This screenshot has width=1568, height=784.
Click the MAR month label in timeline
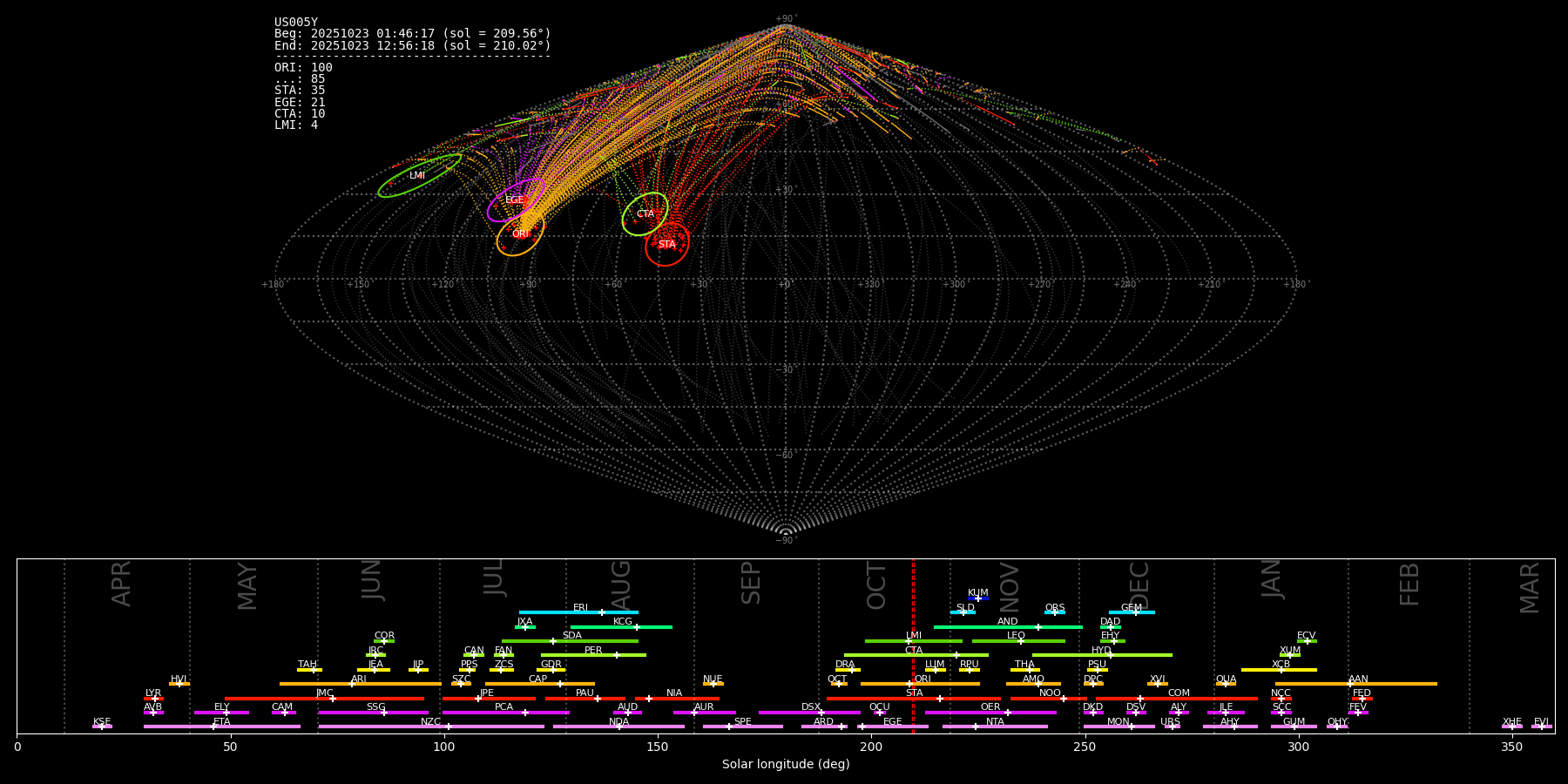1530,588
